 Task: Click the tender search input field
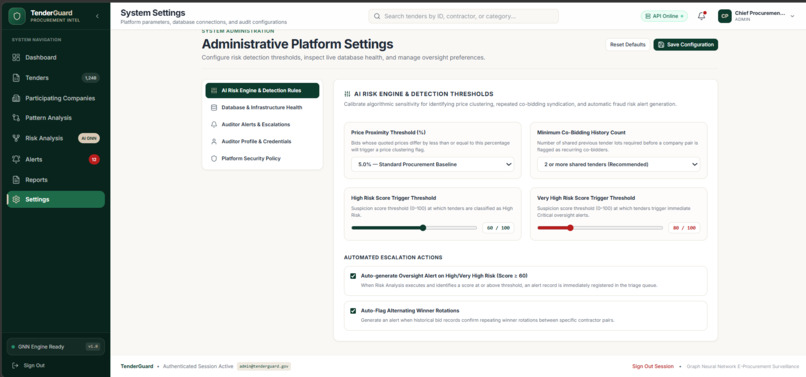tap(463, 16)
